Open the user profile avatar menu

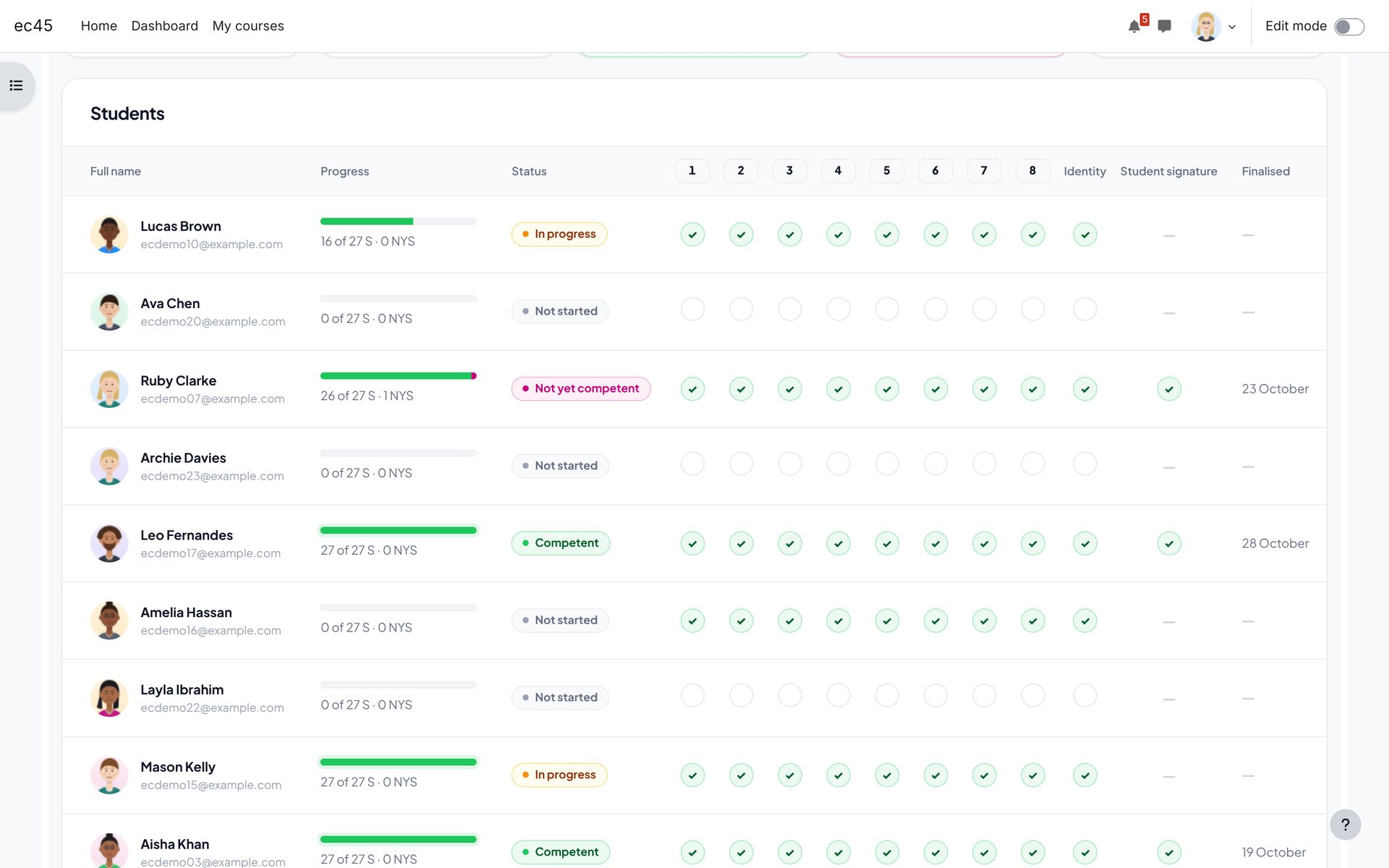[x=1205, y=27]
